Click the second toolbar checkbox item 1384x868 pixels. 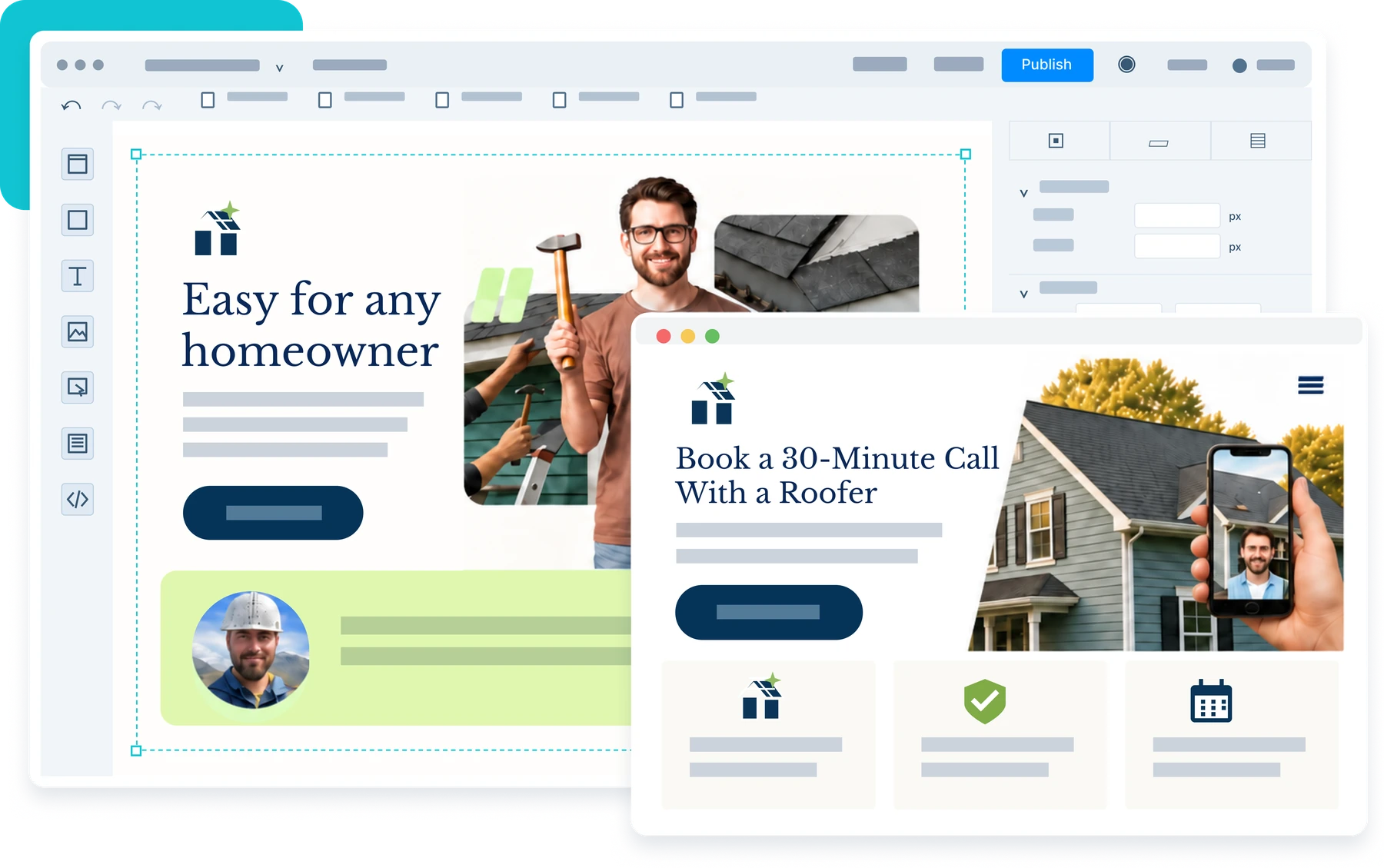[361, 99]
